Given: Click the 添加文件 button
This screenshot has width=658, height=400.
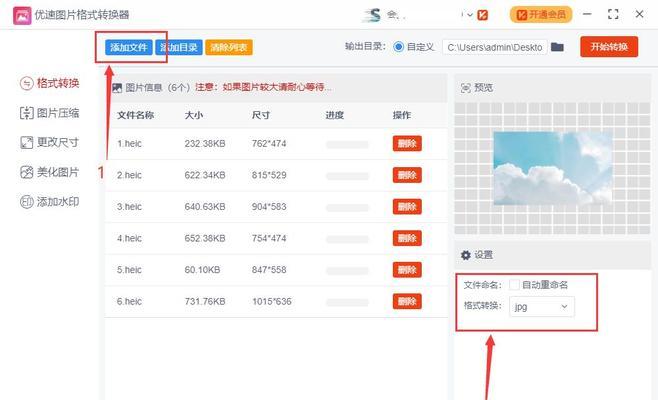Looking at the screenshot, I should [x=128, y=47].
